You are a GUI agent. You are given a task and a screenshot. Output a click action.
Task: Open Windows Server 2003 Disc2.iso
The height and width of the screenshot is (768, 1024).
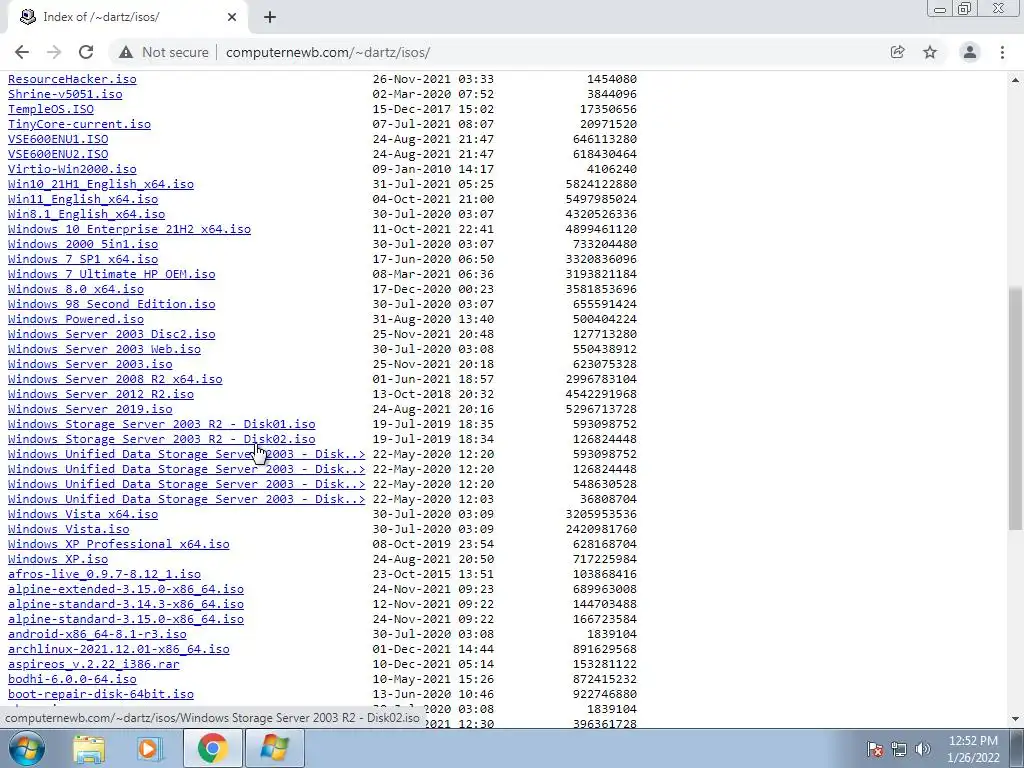pos(111,334)
